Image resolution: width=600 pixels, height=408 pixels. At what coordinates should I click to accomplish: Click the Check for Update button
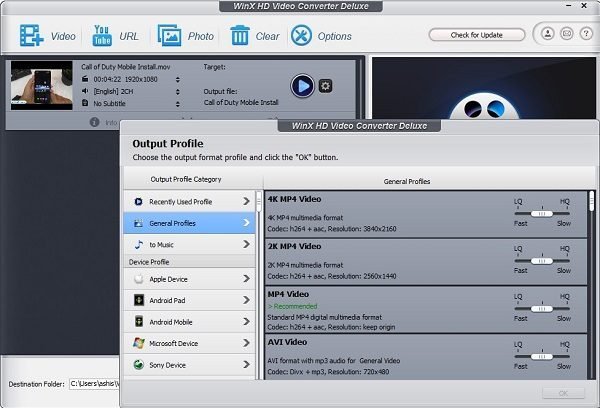tap(477, 35)
